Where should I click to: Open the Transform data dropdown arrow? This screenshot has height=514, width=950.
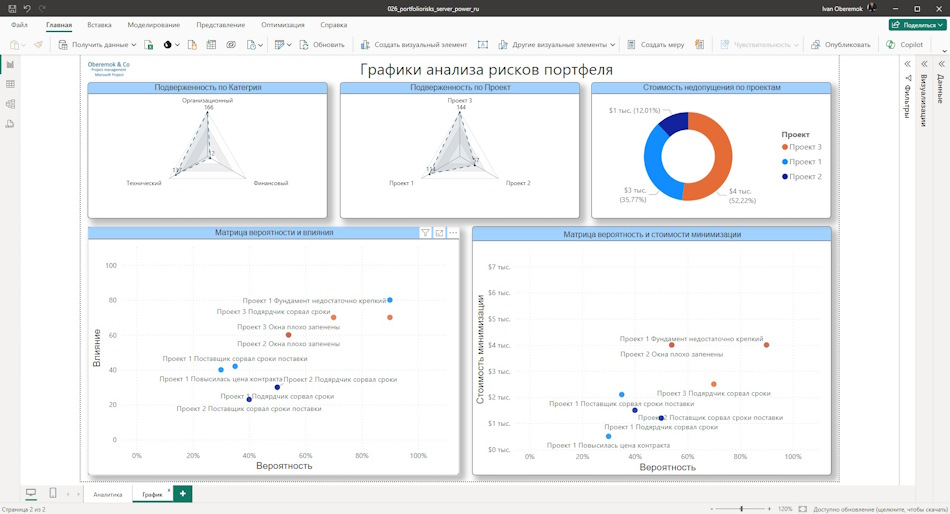(x=289, y=45)
